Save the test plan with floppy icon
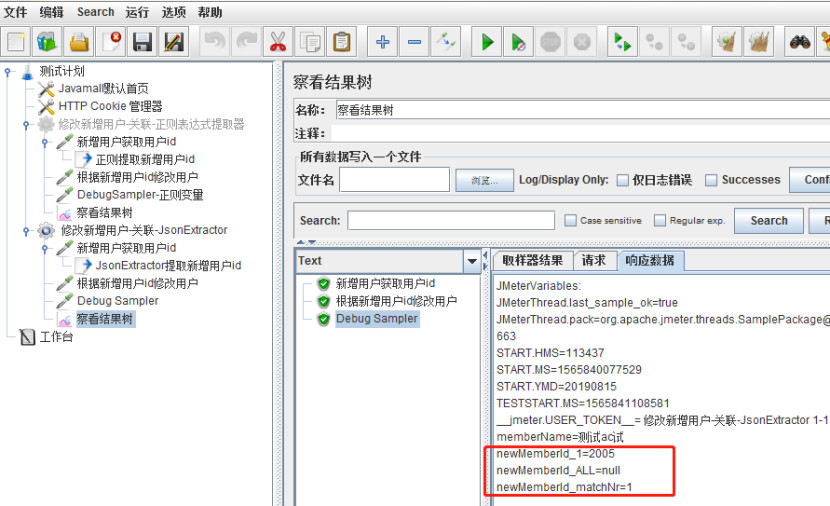 142,41
